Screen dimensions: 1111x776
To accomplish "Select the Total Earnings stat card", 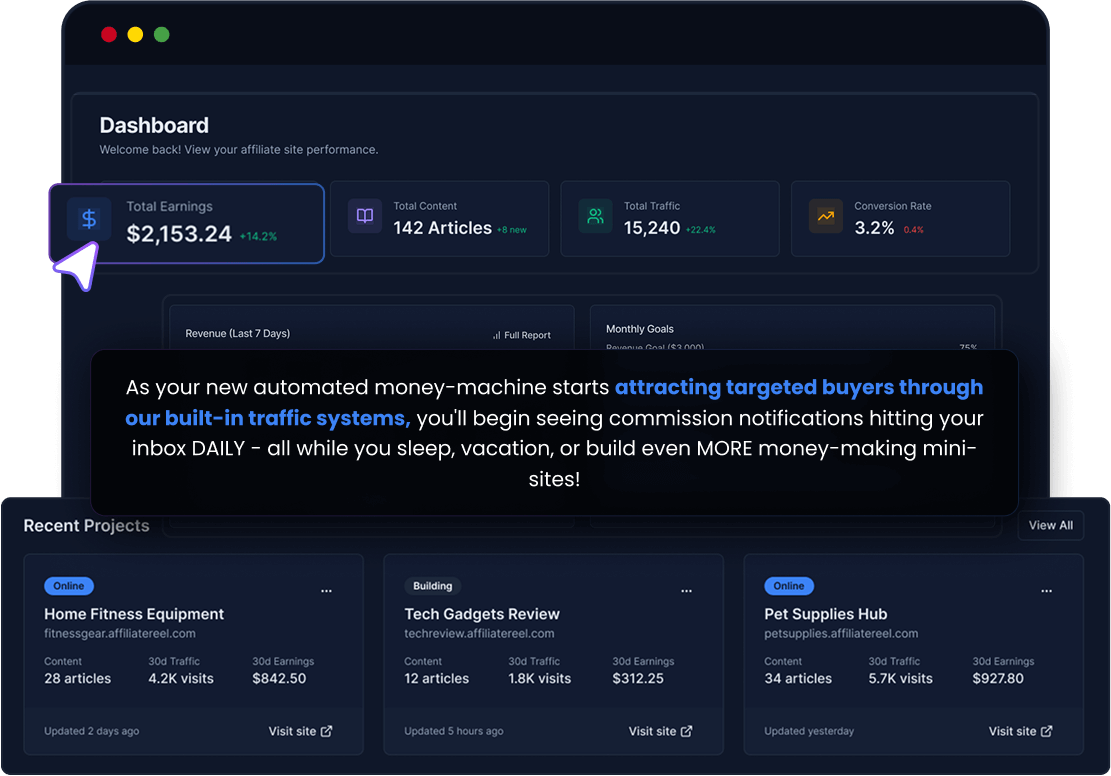I will click(x=187, y=223).
